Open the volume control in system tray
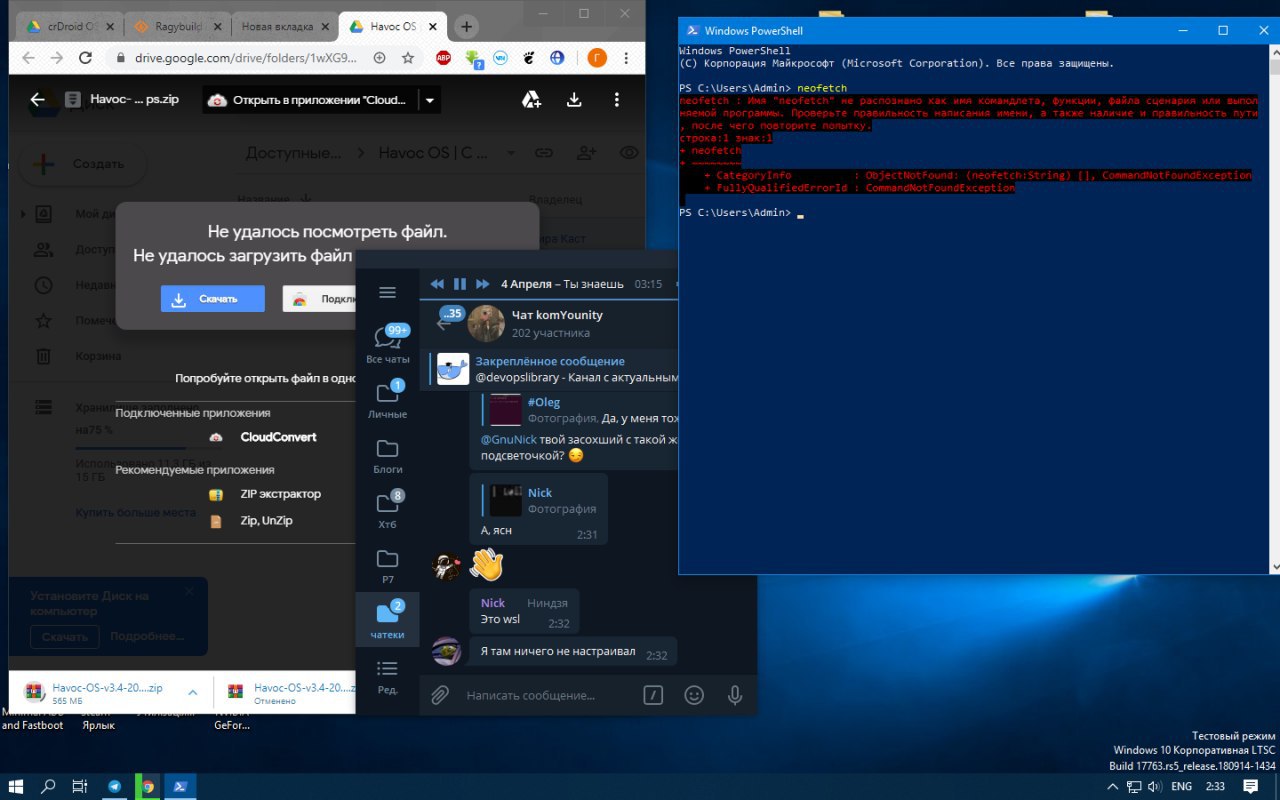Image resolution: width=1280 pixels, height=800 pixels. click(1157, 786)
